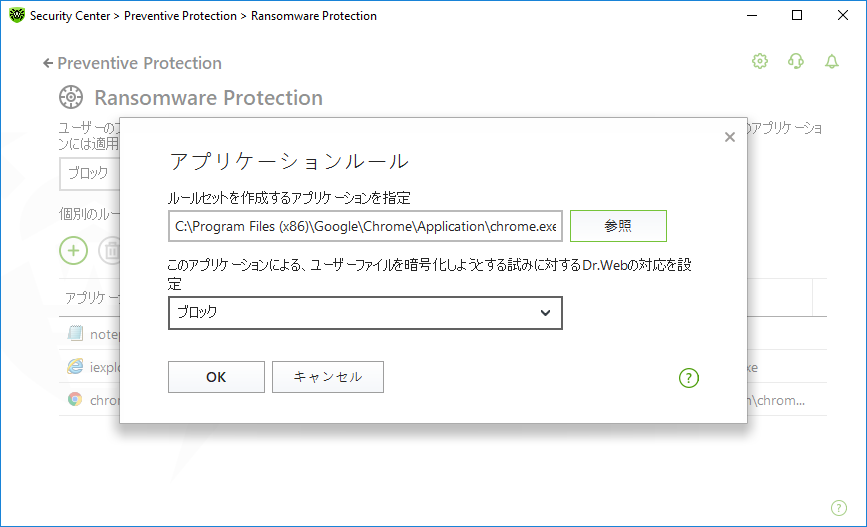
Task: Select Security Center in the breadcrumb
Action: click(70, 16)
